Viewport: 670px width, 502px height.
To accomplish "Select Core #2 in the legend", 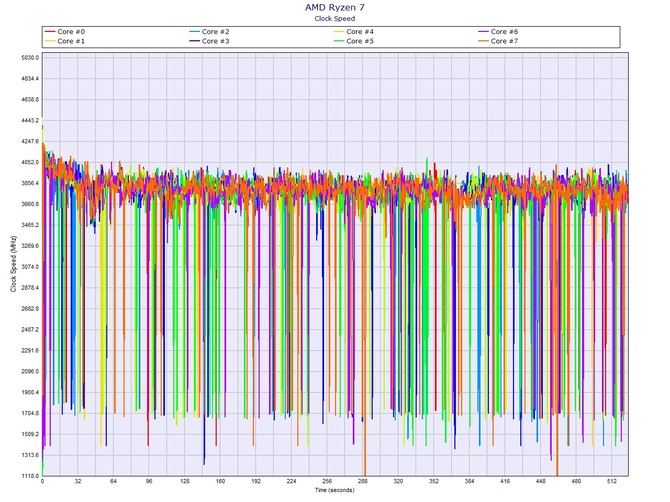I will click(x=209, y=32).
